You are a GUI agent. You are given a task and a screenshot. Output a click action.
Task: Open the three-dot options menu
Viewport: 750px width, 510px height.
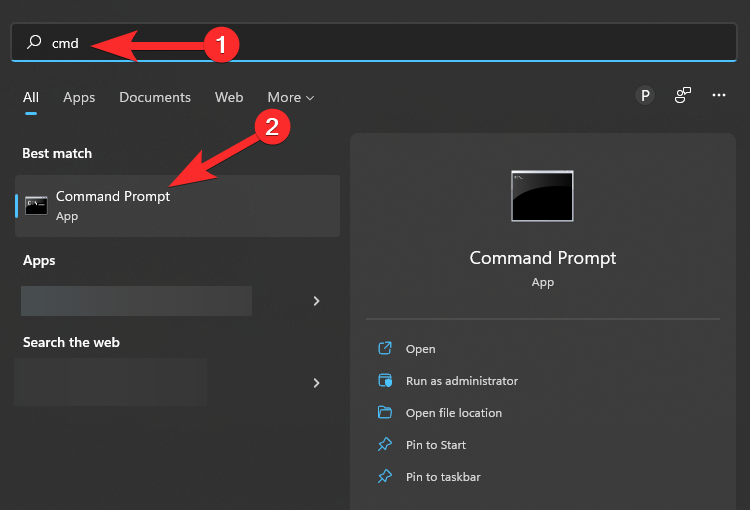pyautogui.click(x=719, y=95)
